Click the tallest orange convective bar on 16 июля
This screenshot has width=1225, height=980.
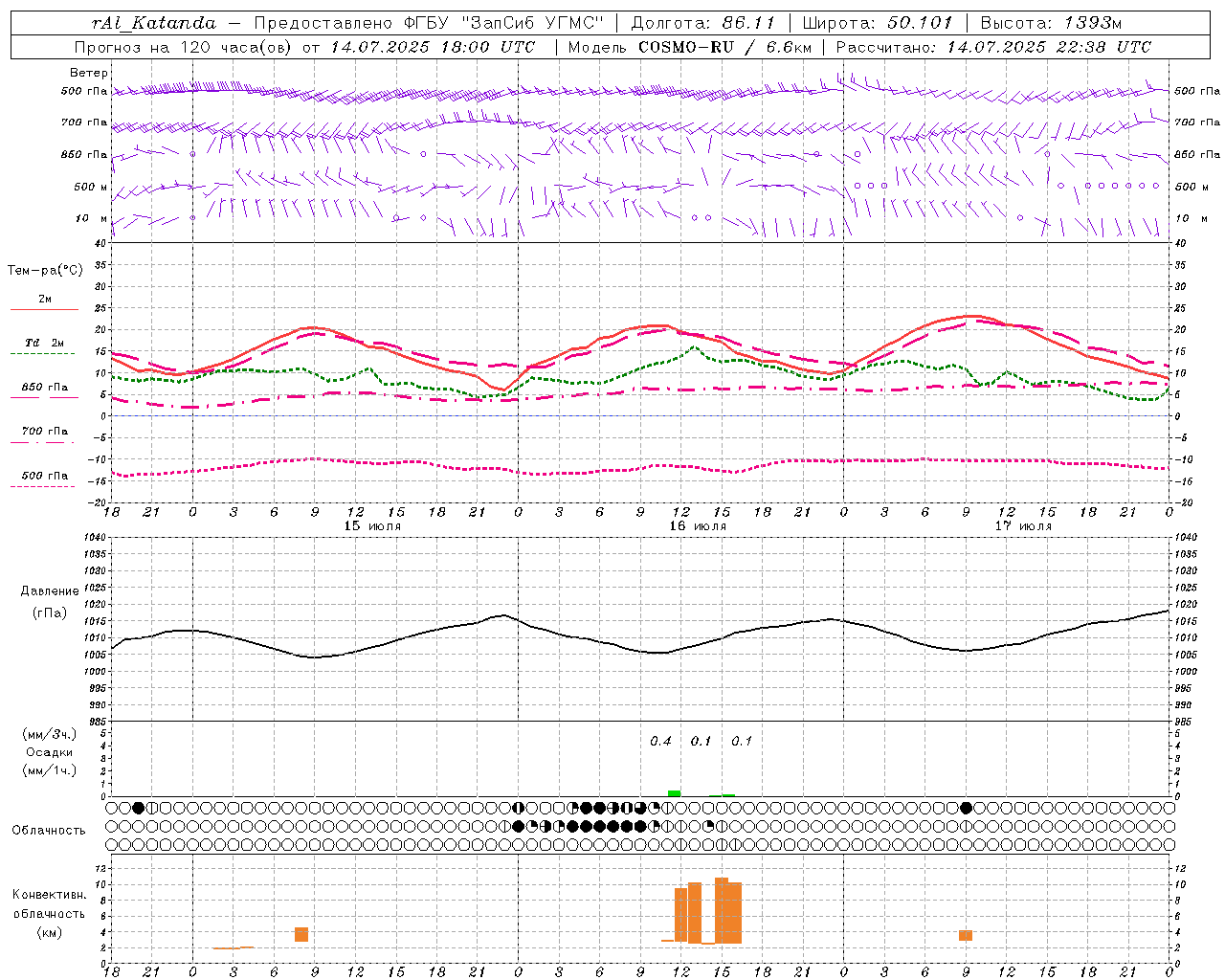(722, 910)
